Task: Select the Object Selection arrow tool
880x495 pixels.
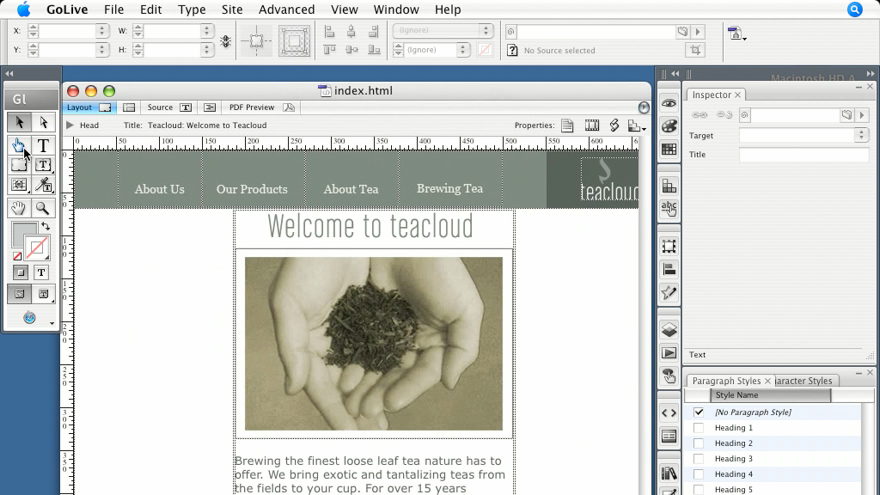Action: click(19, 122)
